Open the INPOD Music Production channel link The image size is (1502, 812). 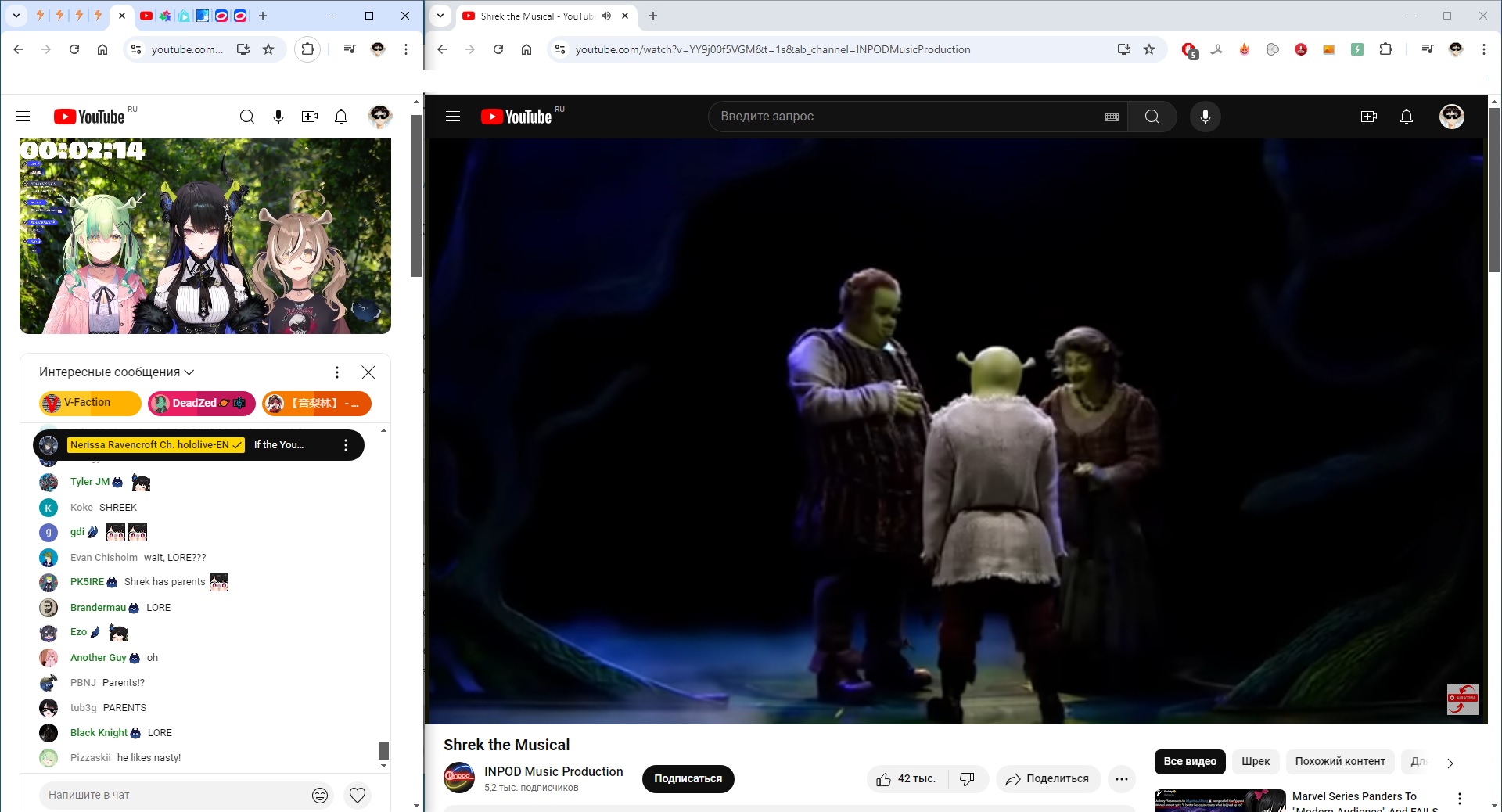click(554, 771)
